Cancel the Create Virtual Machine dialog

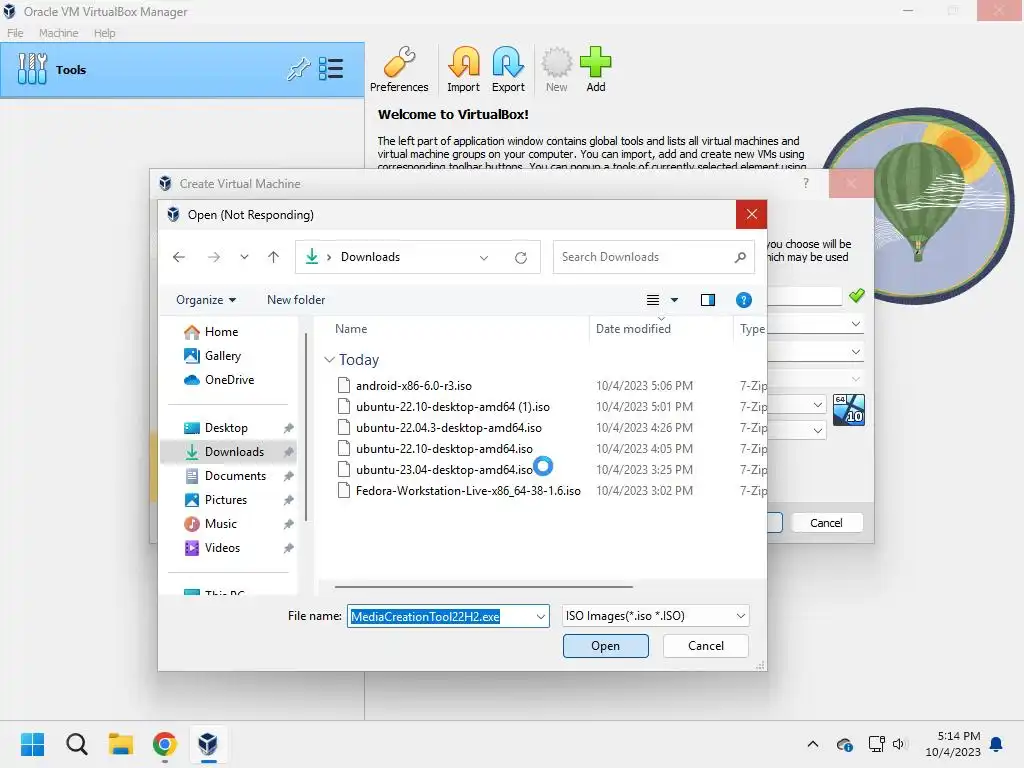tap(826, 523)
